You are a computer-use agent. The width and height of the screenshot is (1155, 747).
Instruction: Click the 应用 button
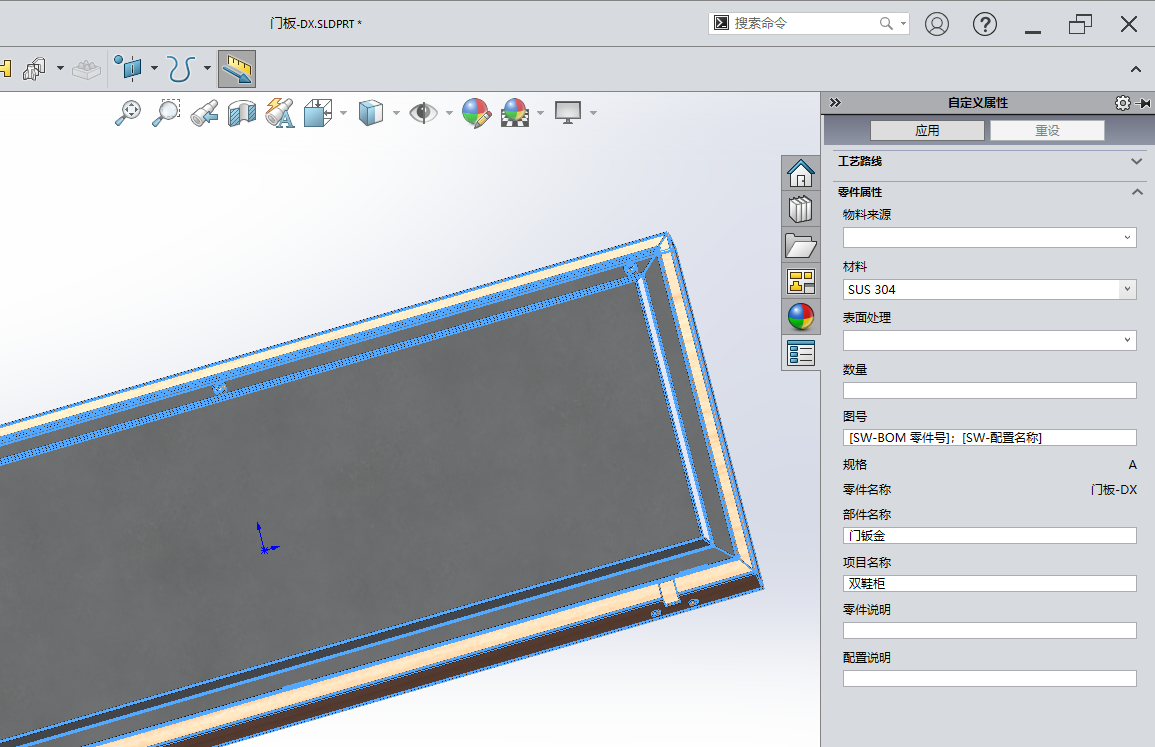[927, 130]
